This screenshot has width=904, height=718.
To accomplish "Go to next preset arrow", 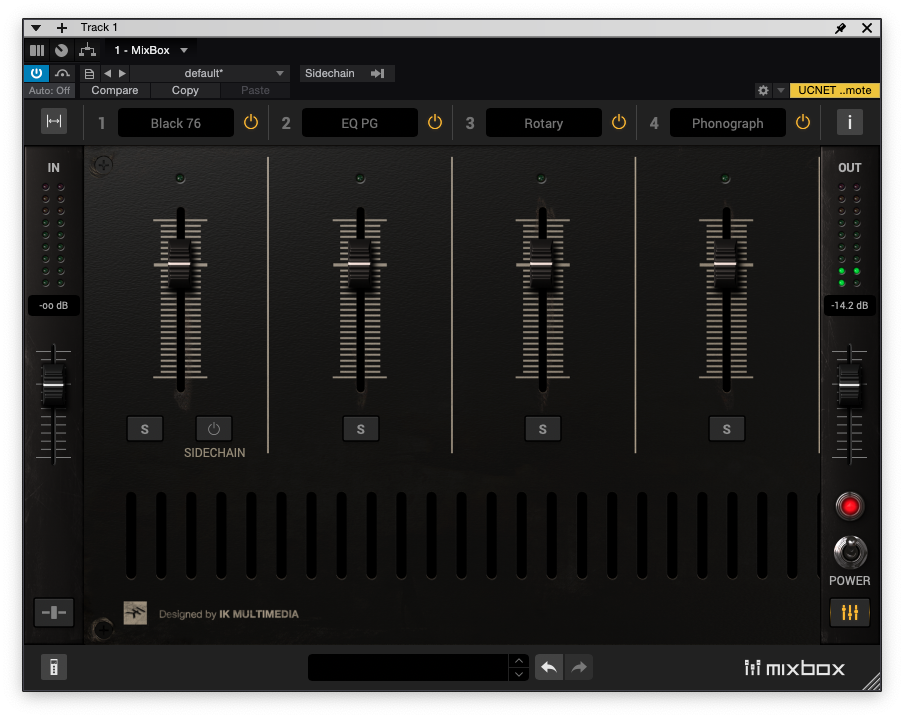I will click(122, 73).
